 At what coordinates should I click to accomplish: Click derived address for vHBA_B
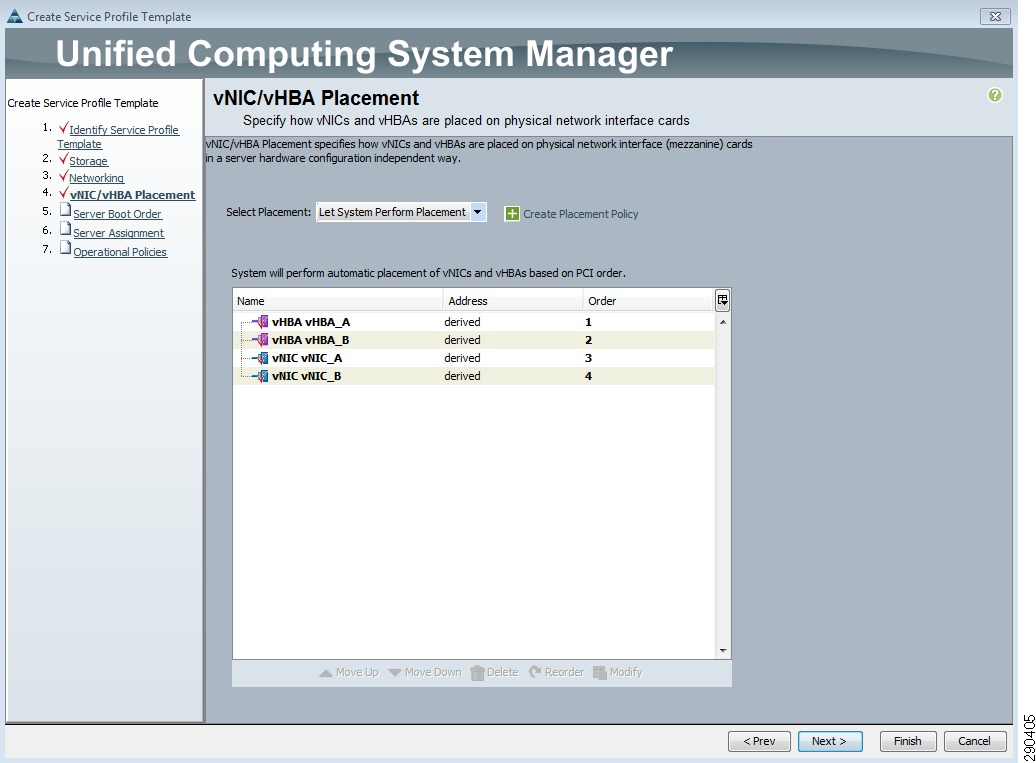[x=462, y=340]
